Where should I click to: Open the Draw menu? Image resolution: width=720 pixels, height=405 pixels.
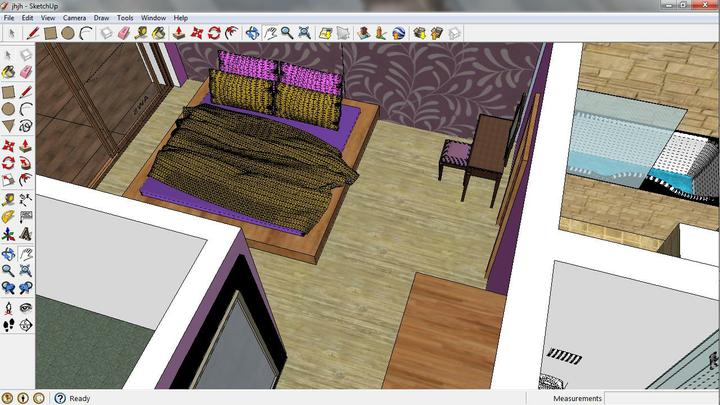click(101, 18)
